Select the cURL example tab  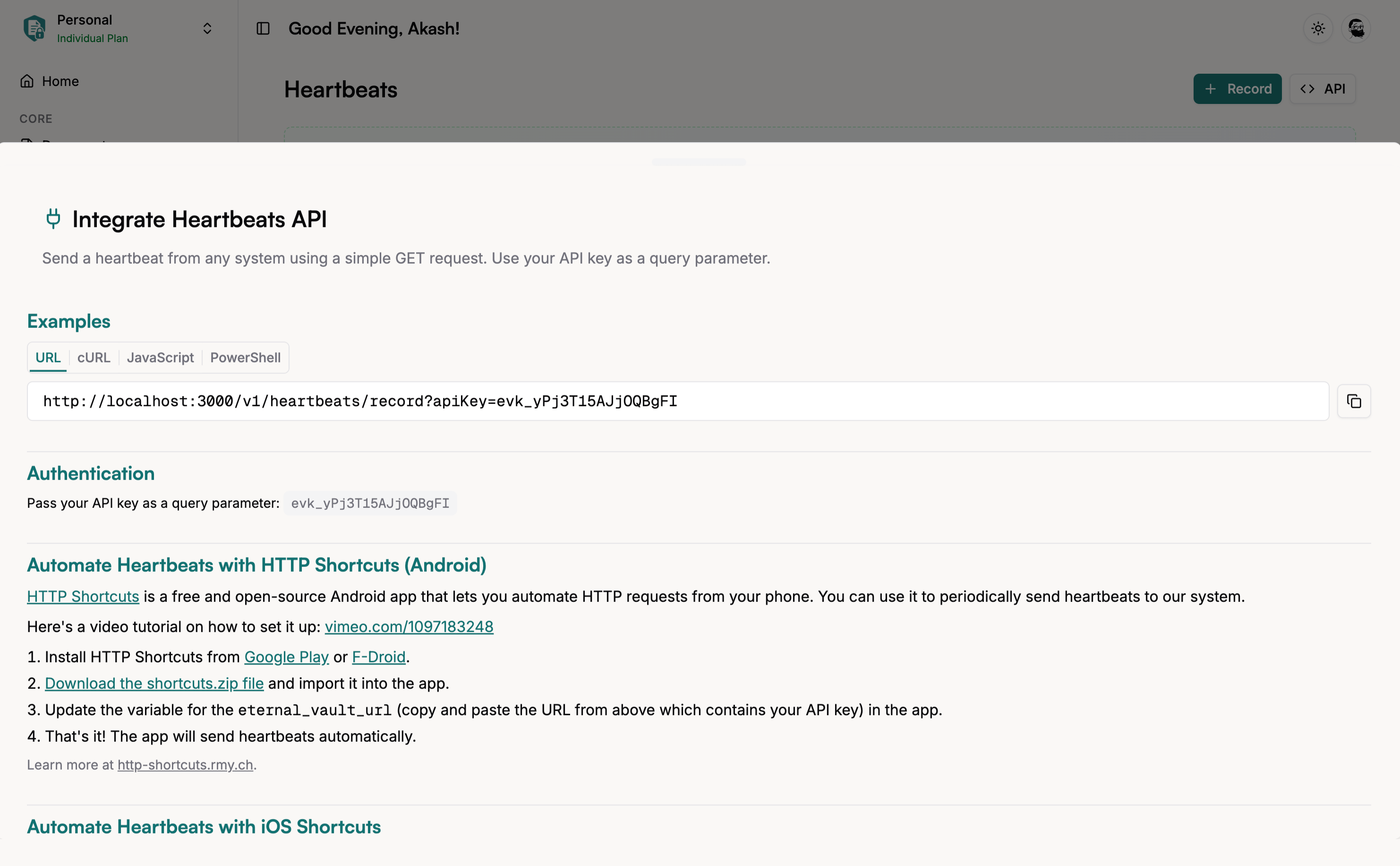(x=94, y=357)
